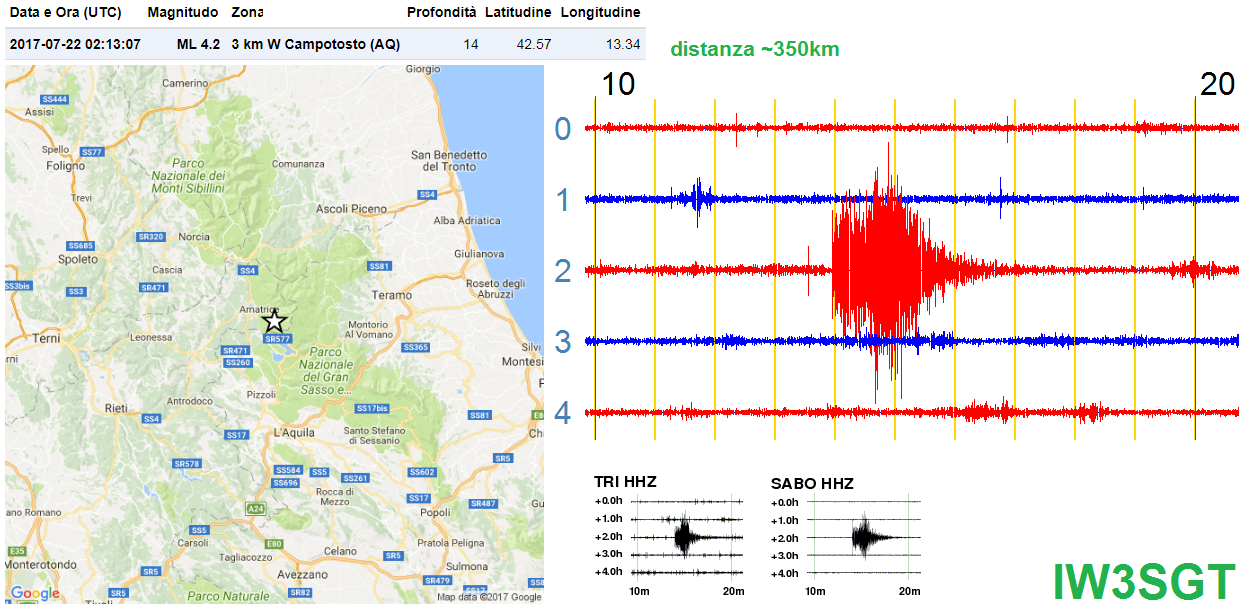Click the Norcia town label
The width and height of the screenshot is (1247, 609).
click(194, 237)
